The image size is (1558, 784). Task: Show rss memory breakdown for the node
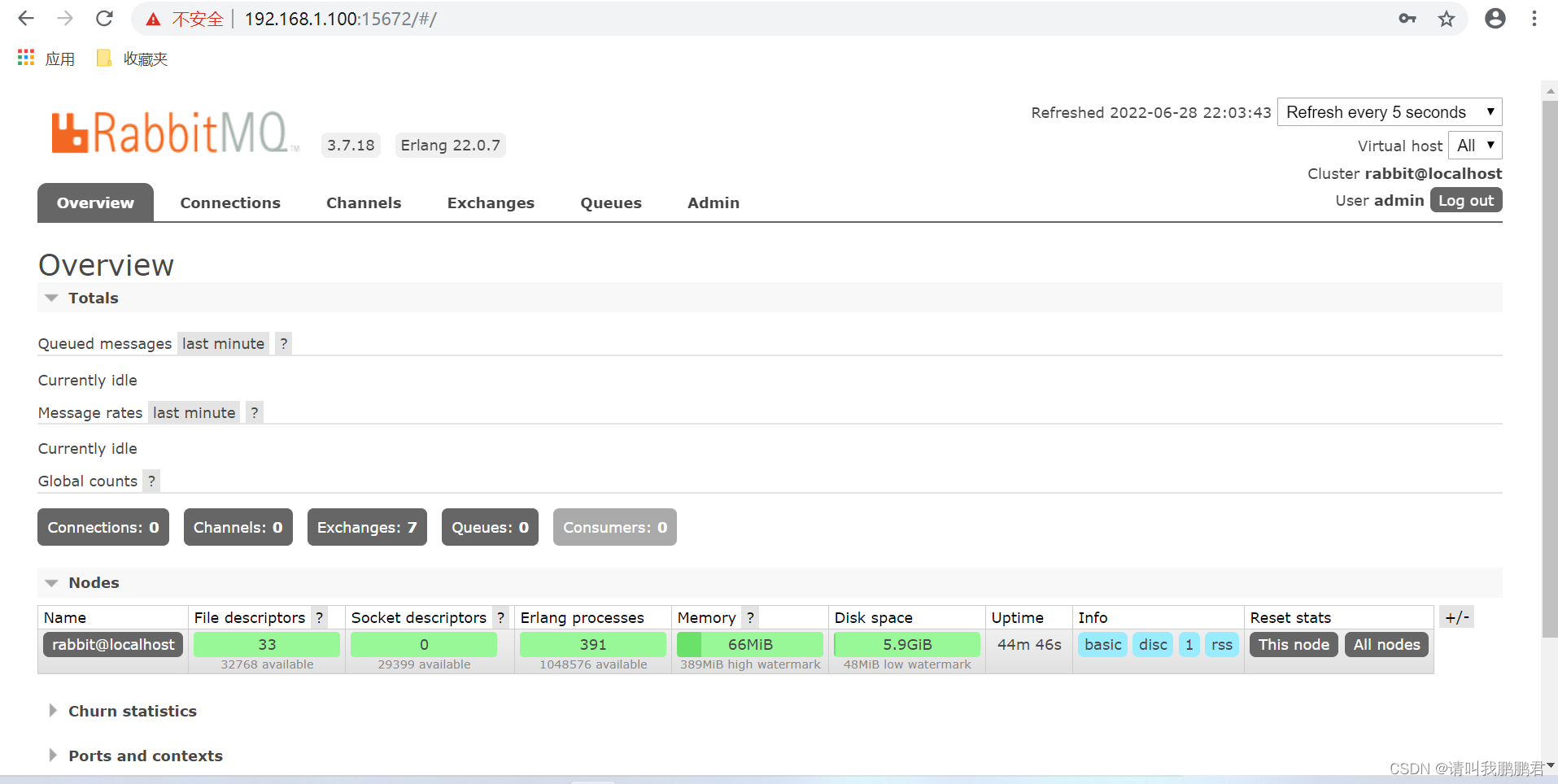(1222, 644)
